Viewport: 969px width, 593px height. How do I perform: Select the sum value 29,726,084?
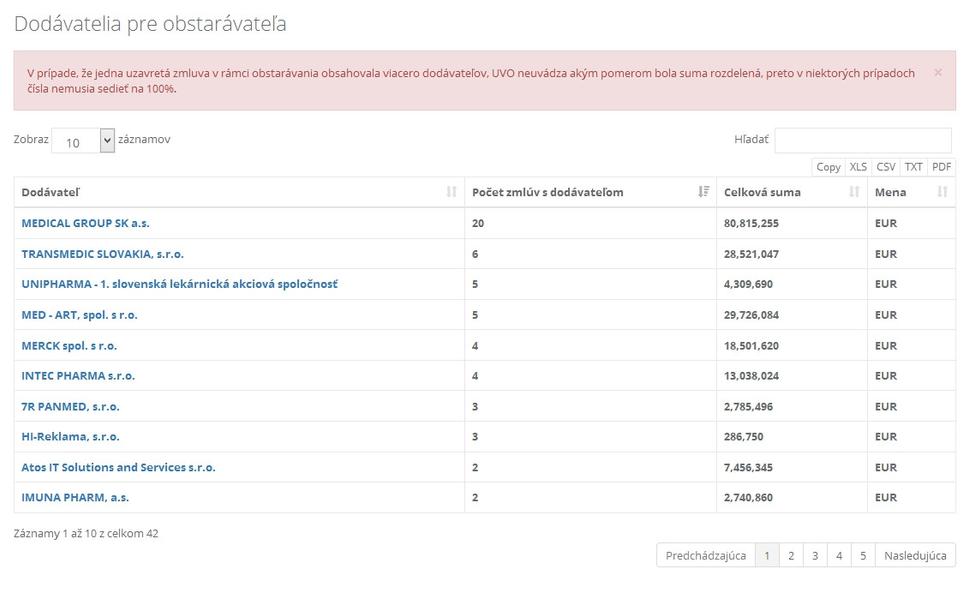click(x=751, y=315)
